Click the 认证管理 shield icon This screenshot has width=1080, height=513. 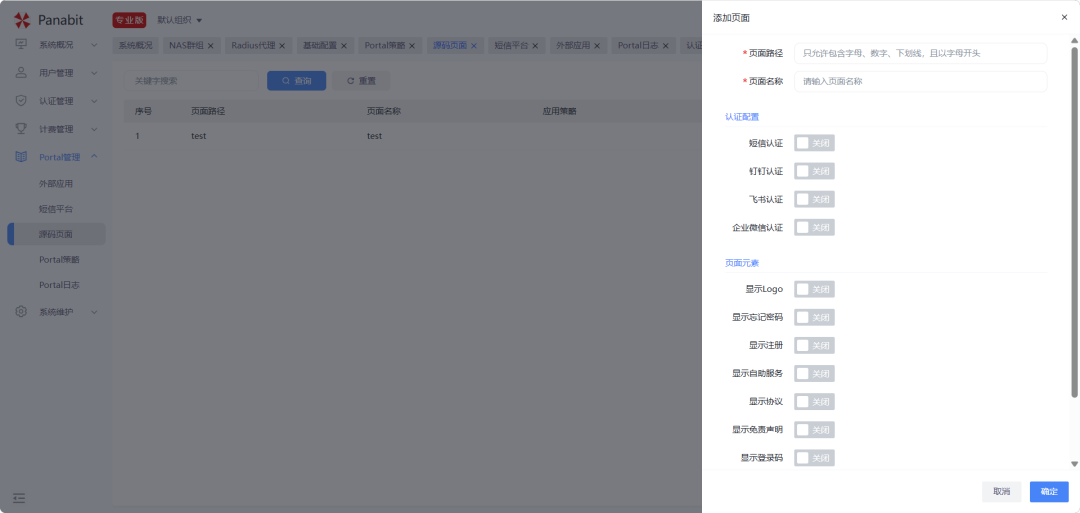tap(21, 101)
